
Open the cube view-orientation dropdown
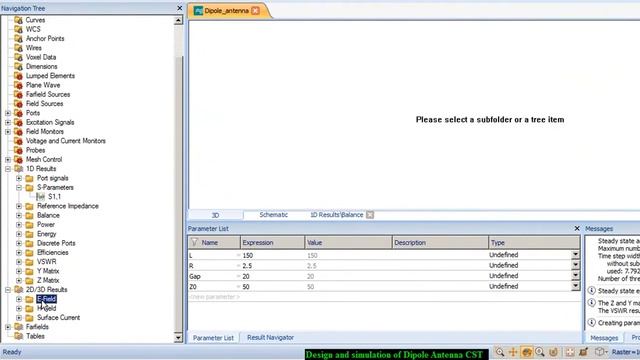pyautogui.click(x=601, y=352)
